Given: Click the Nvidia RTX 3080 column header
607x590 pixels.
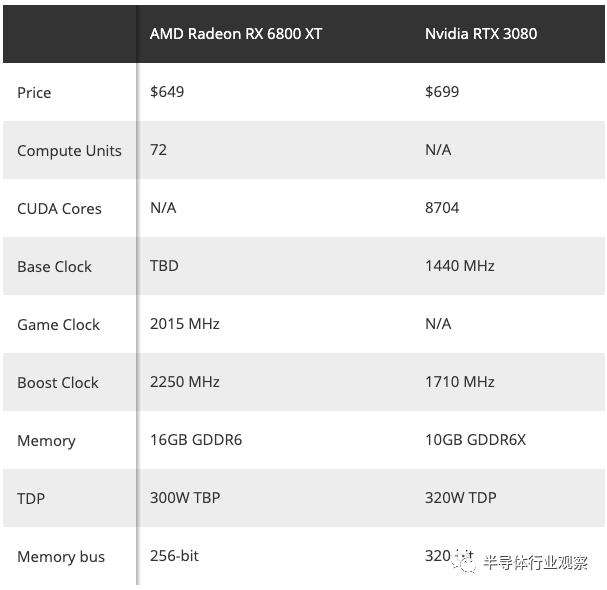Looking at the screenshot, I should [480, 33].
